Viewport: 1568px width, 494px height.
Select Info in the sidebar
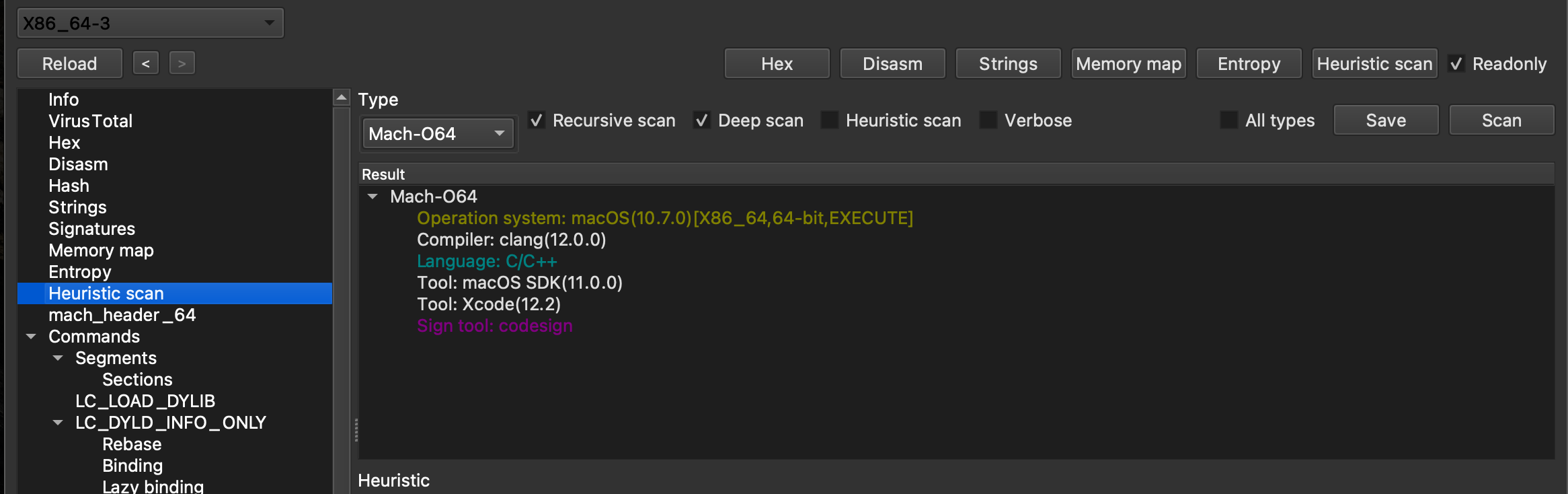coord(64,100)
